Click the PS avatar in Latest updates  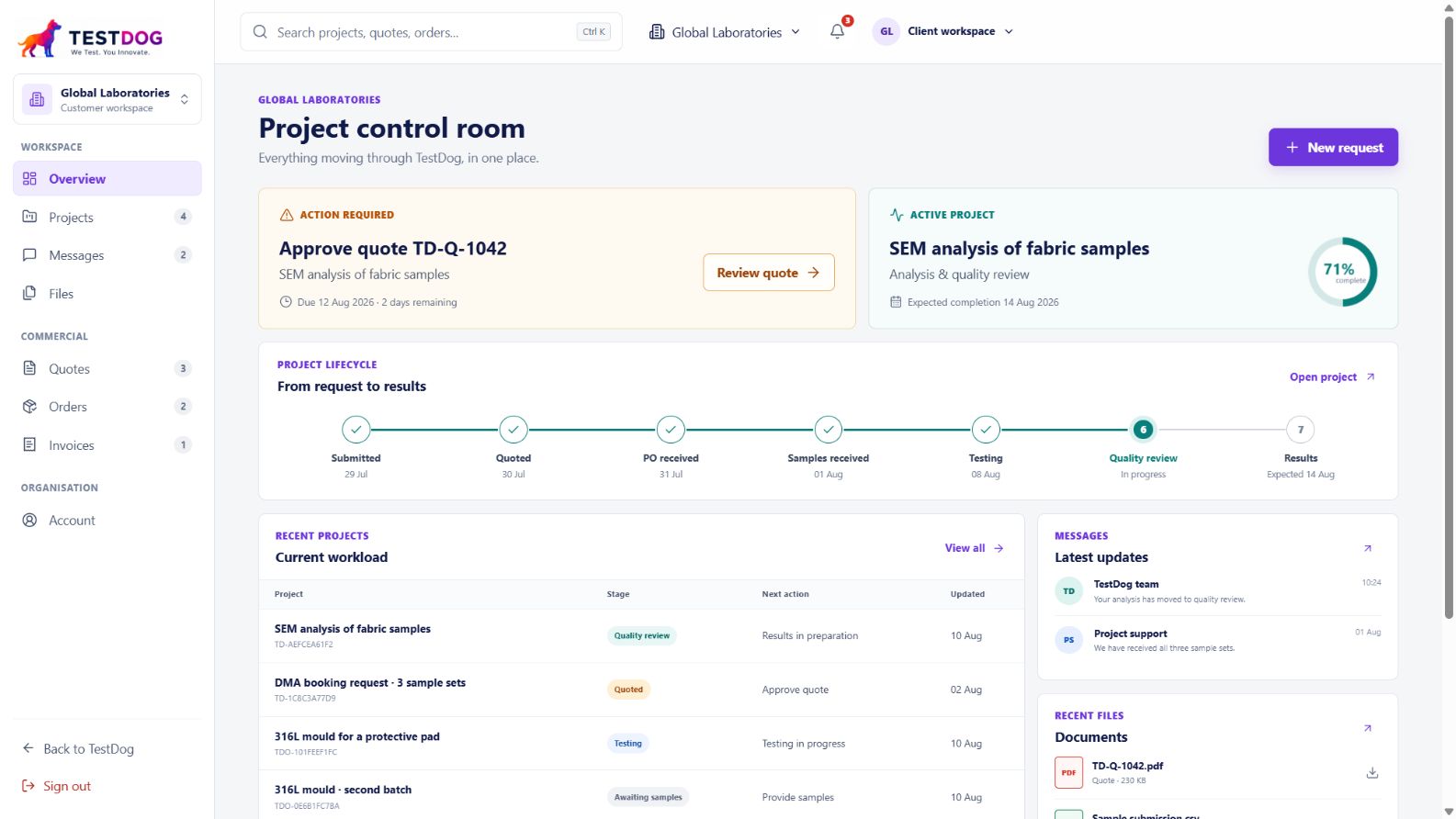pos(1068,640)
